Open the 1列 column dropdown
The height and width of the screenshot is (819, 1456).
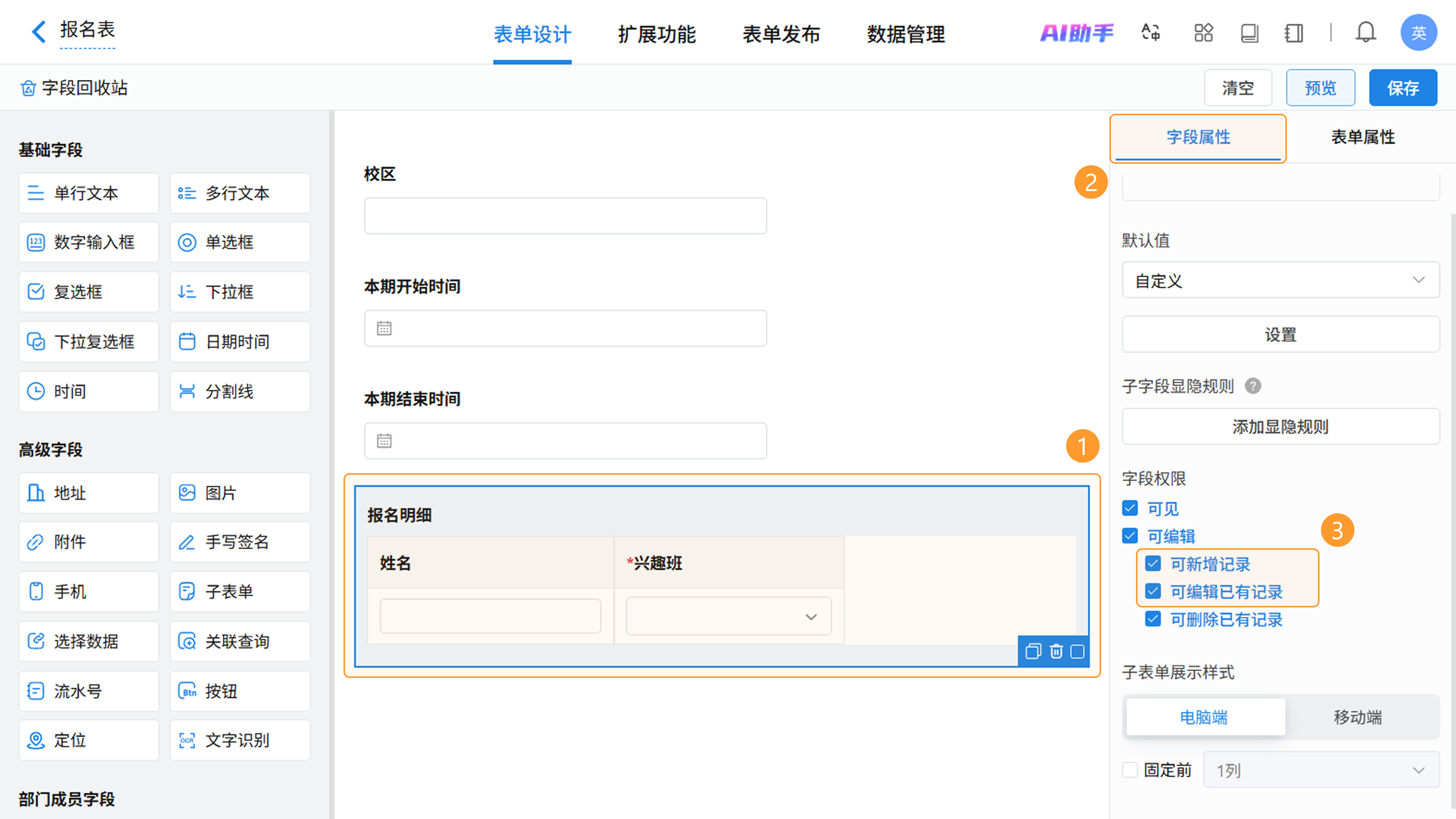tap(1321, 770)
